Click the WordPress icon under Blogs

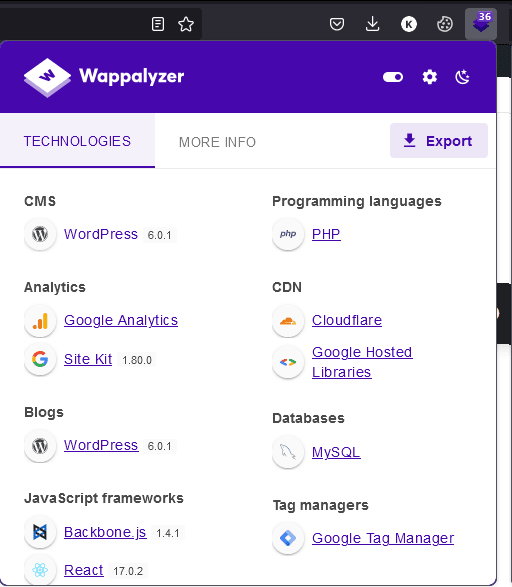[40, 445]
